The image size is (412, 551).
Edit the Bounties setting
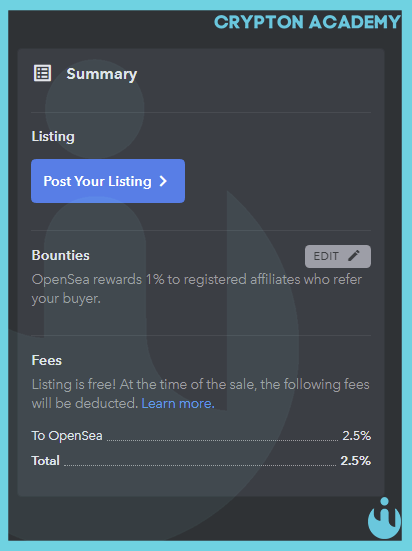tap(337, 256)
